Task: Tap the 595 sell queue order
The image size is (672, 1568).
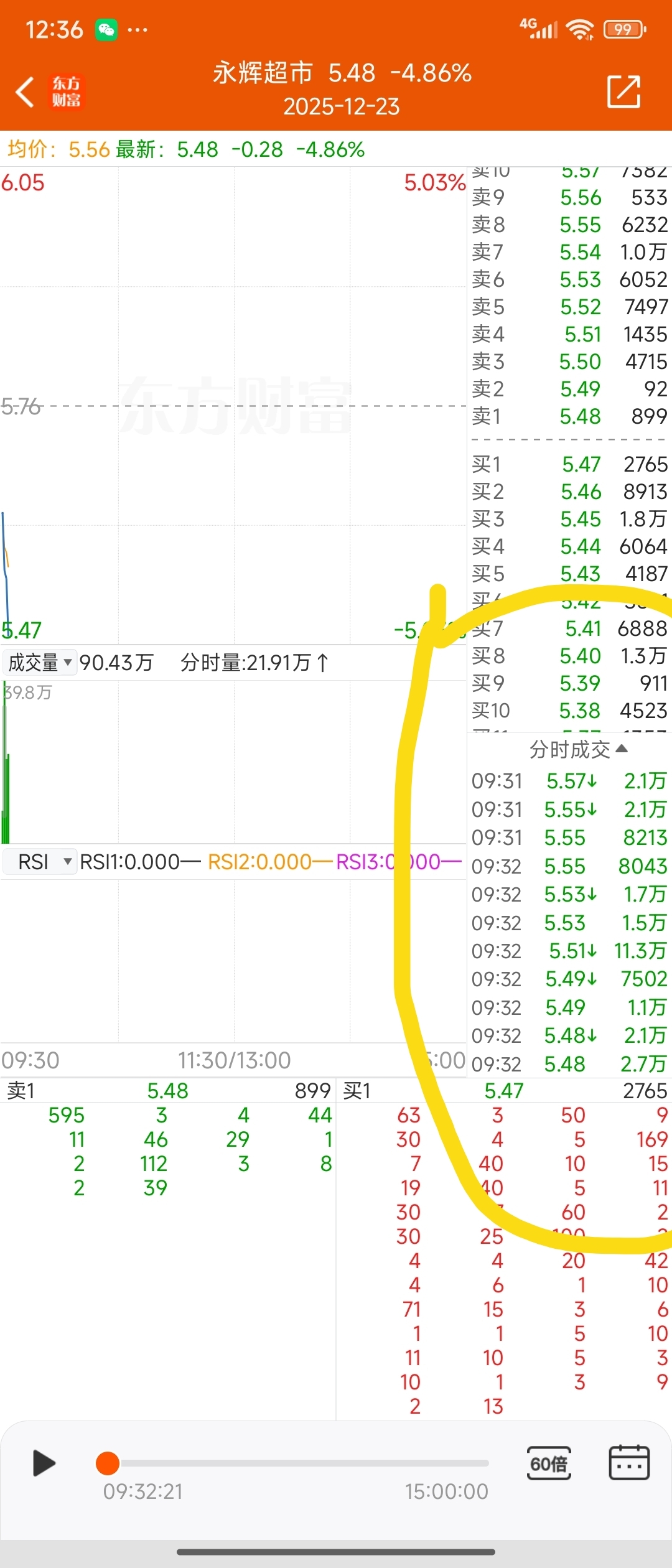Action: pyautogui.click(x=67, y=1114)
